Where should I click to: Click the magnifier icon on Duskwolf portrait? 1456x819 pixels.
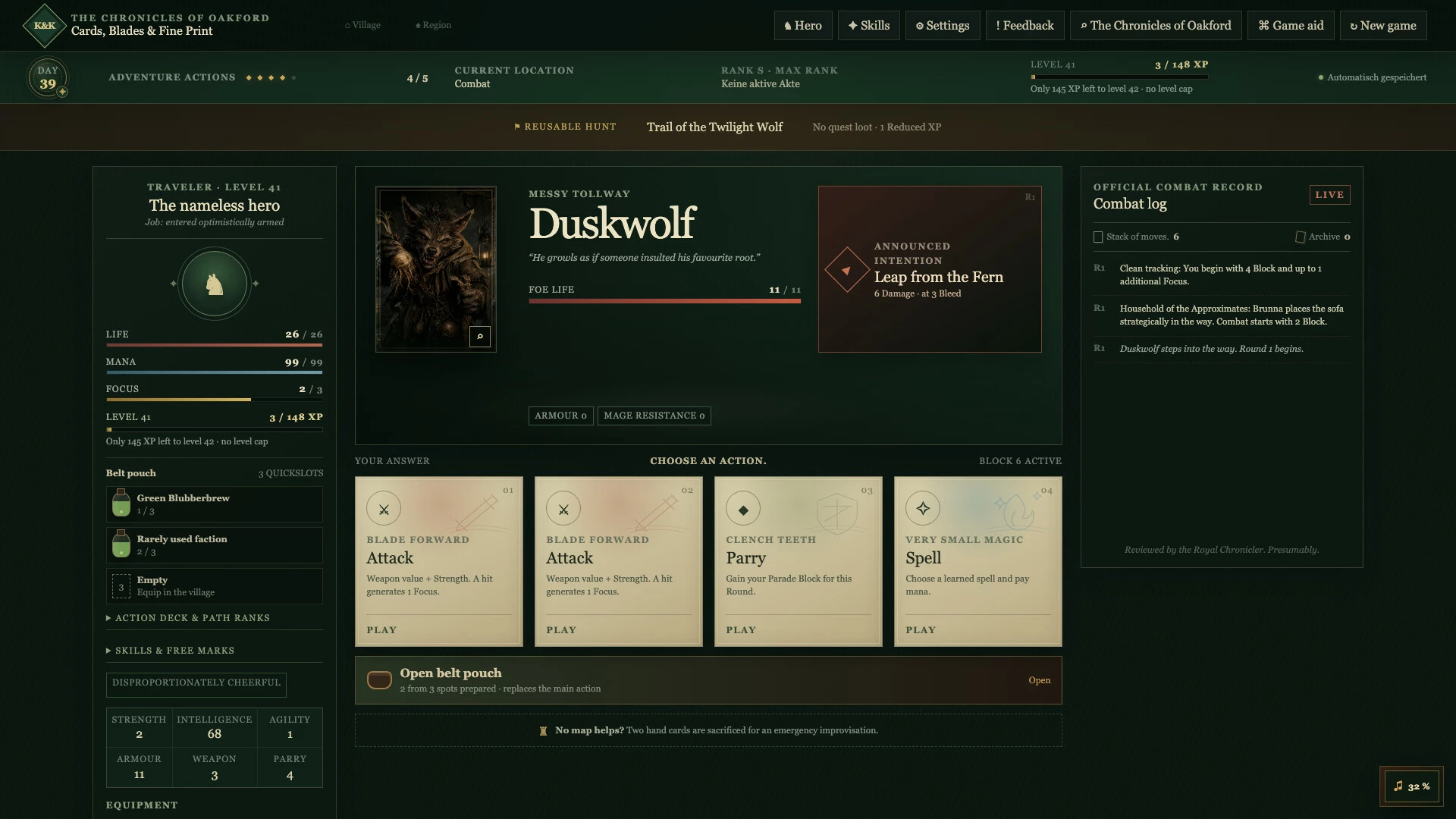pos(480,337)
